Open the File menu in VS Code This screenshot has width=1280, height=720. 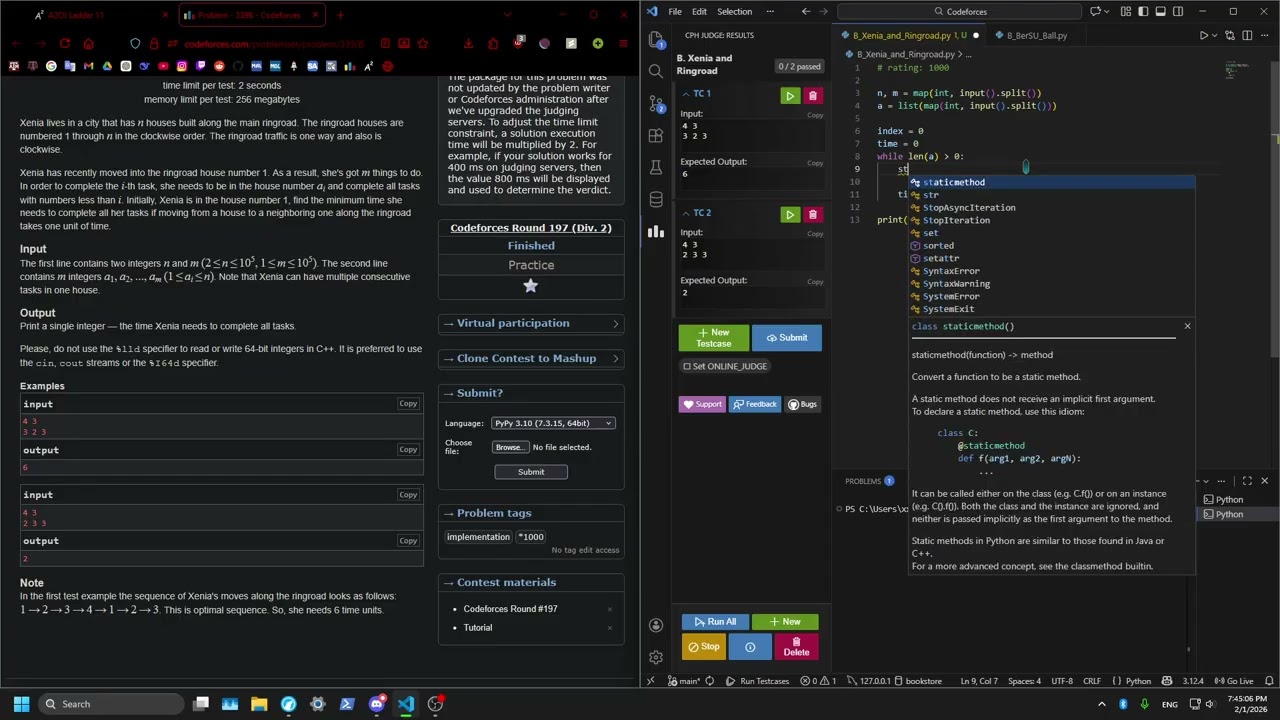675,11
